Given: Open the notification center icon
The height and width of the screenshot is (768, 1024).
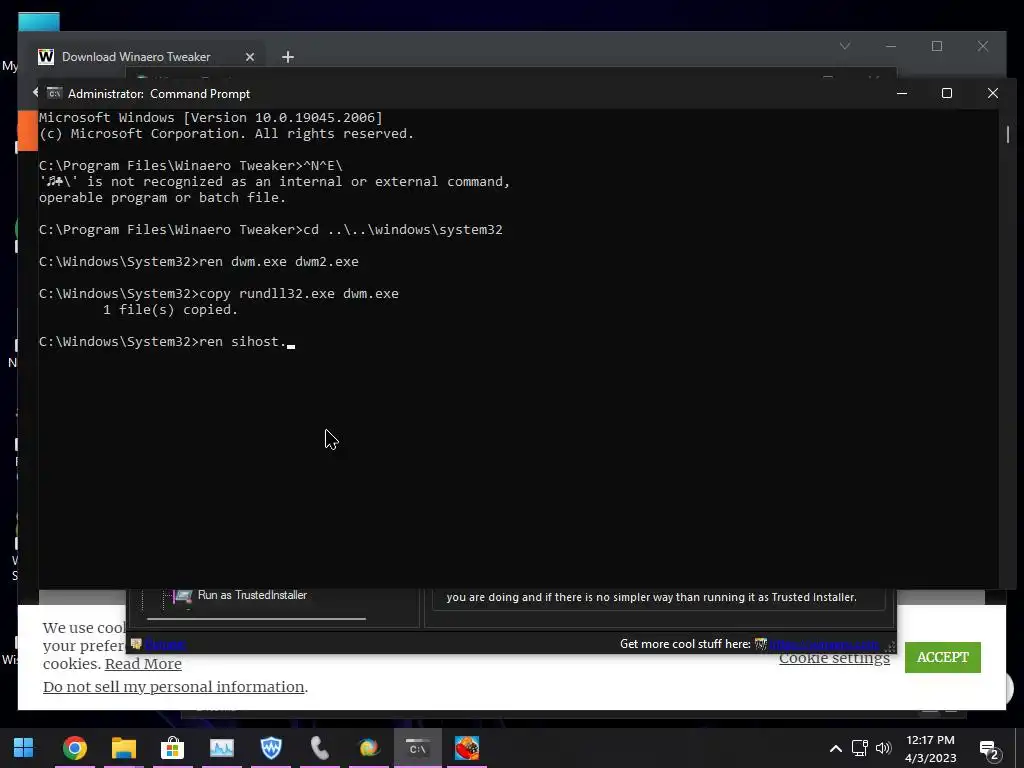Looking at the screenshot, I should [989, 750].
